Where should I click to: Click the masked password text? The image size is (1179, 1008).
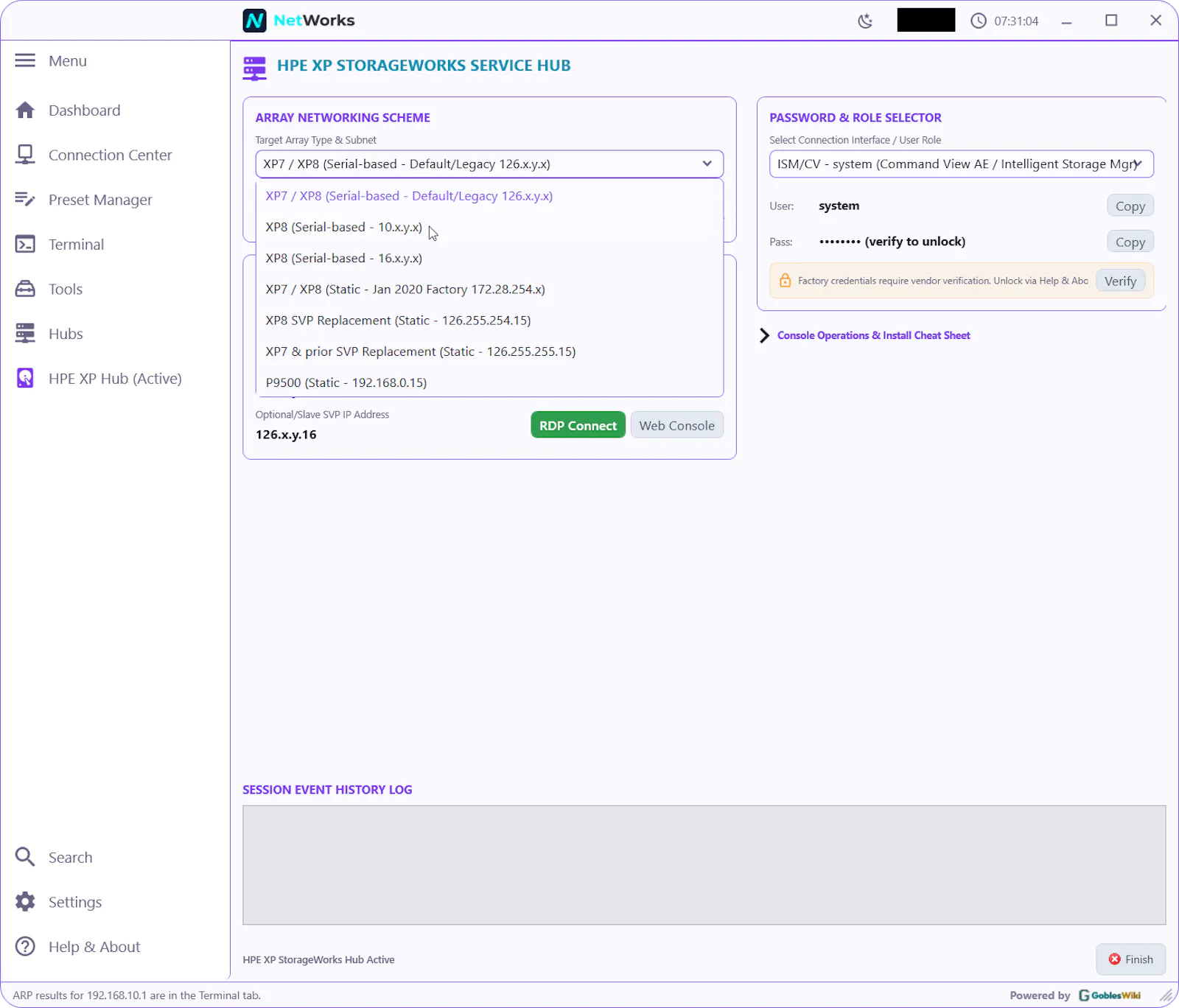[892, 242]
